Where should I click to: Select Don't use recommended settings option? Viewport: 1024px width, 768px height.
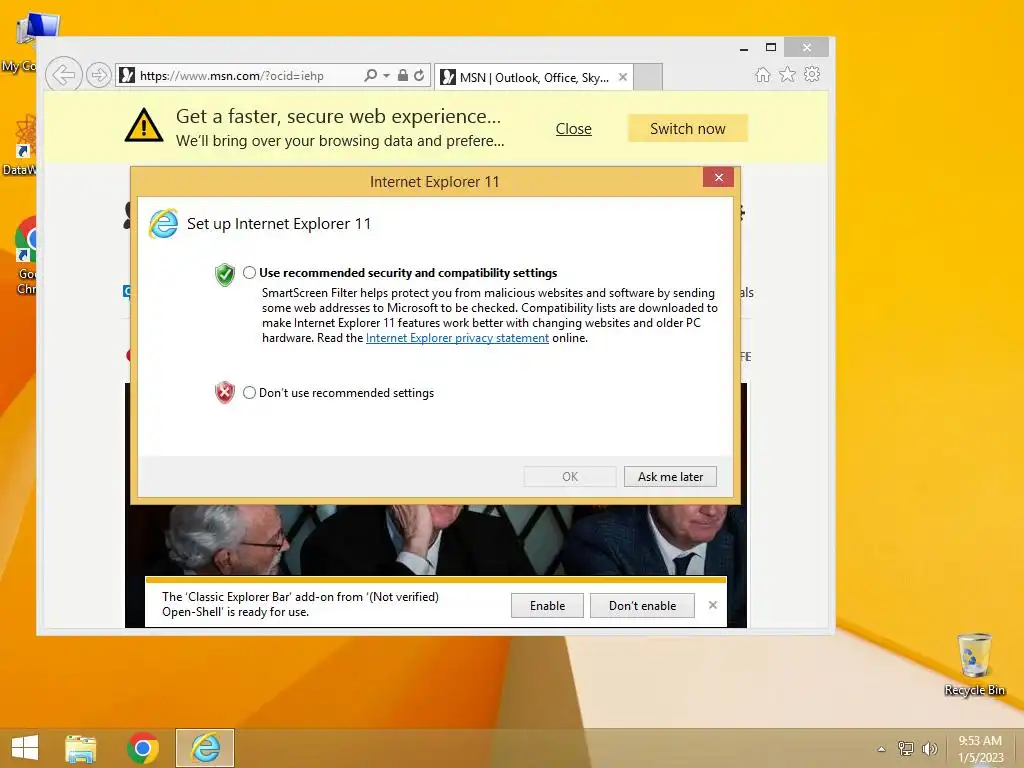(x=249, y=392)
